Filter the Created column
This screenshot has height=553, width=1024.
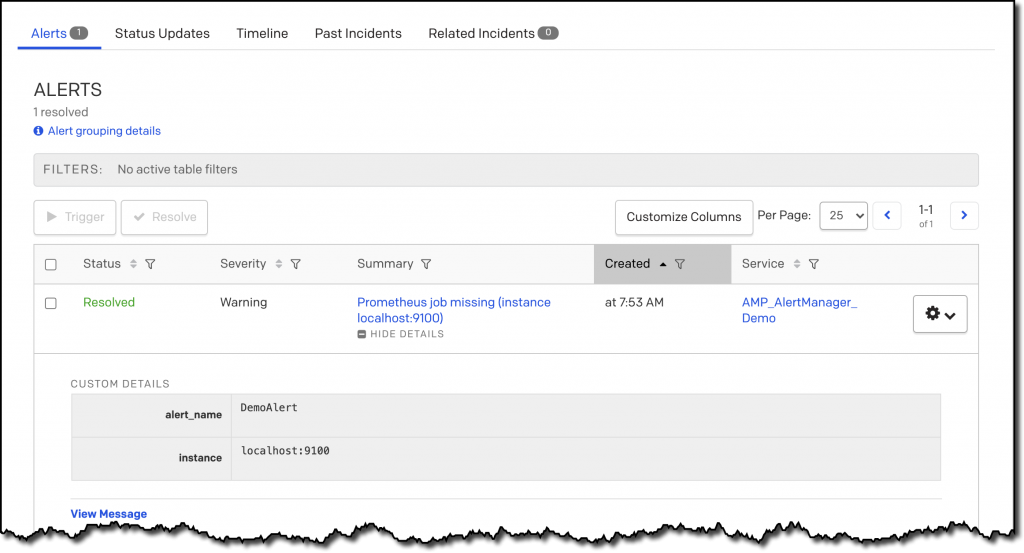coord(680,264)
